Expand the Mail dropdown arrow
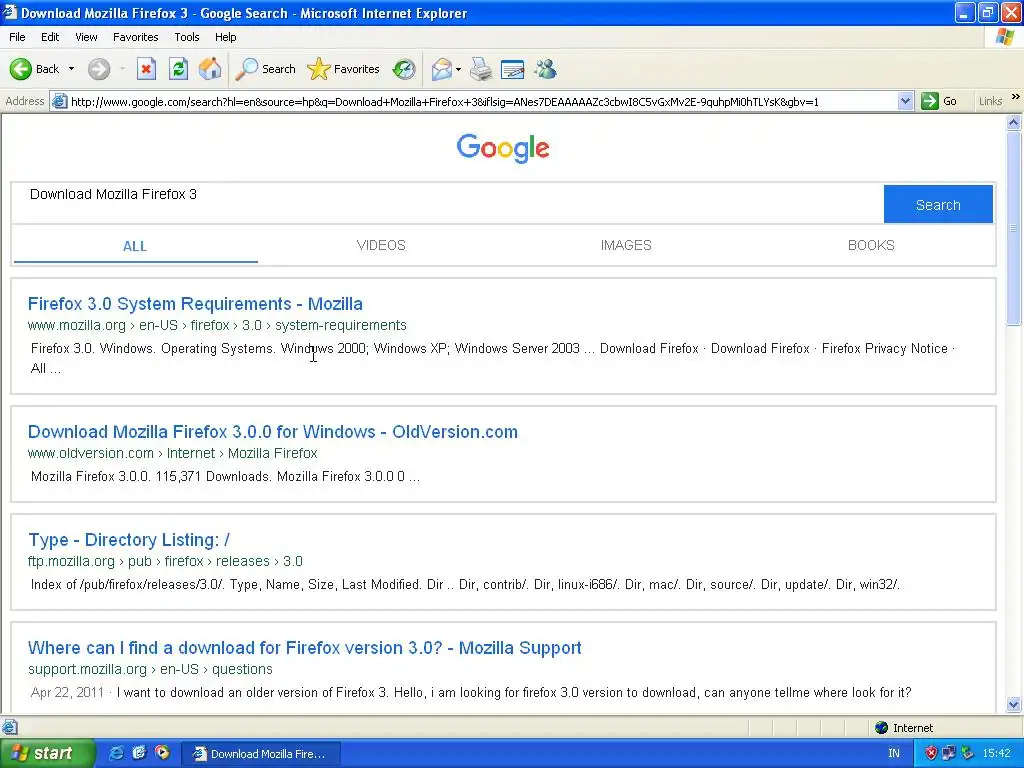Screen dimensions: 1024x768 point(458,69)
